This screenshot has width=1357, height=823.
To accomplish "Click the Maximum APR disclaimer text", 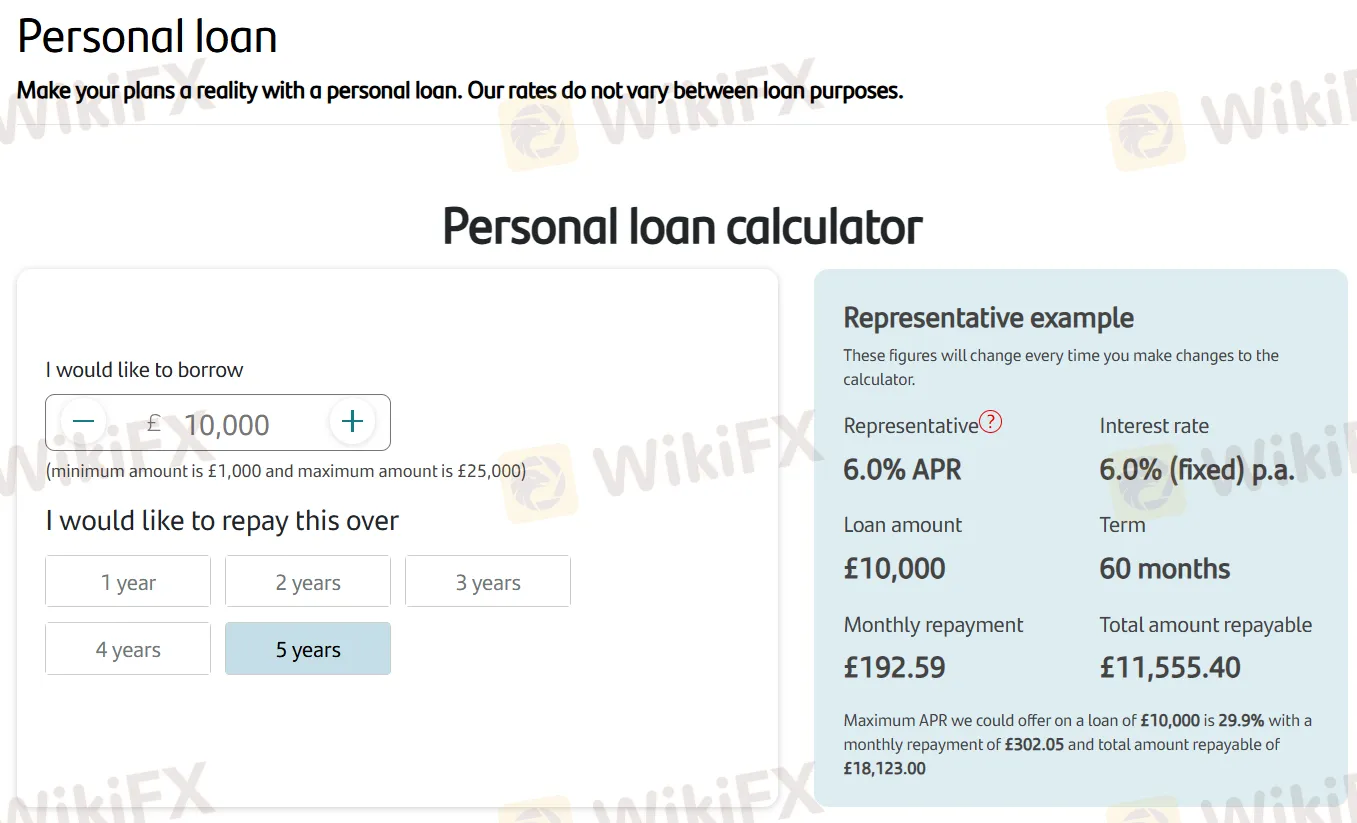I will pyautogui.click(x=1077, y=744).
